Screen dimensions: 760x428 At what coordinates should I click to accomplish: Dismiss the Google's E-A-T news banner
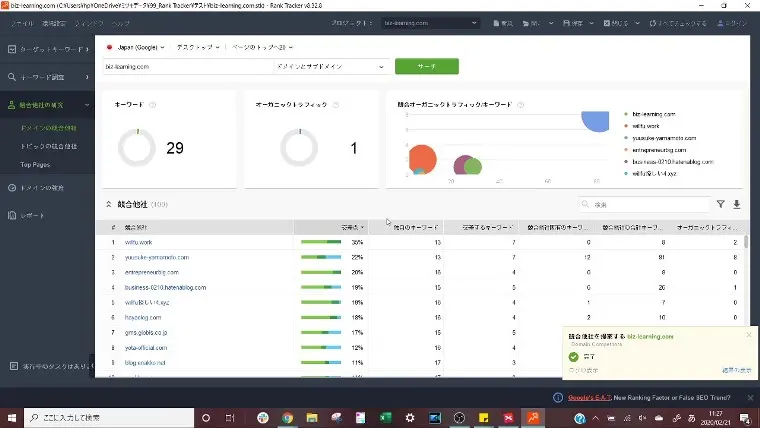pyautogui.click(x=749, y=396)
